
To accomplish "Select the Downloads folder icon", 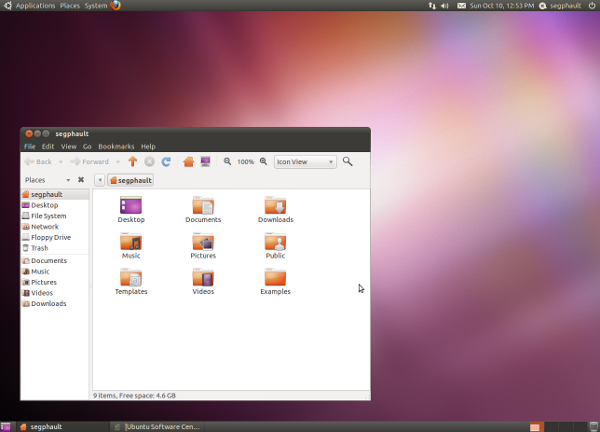I will tap(275, 205).
